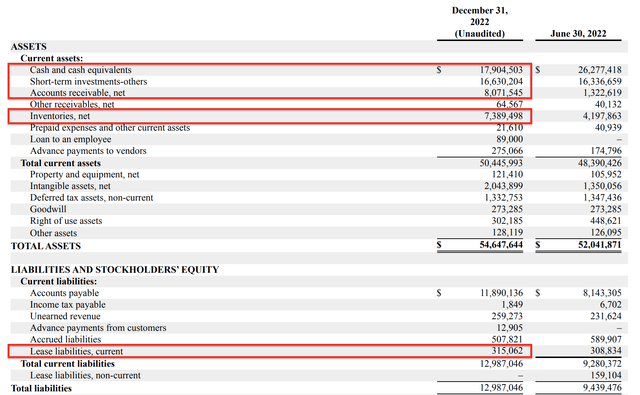
Task: Click 'Total current liabilities' label
Action: pyautogui.click(x=67, y=364)
